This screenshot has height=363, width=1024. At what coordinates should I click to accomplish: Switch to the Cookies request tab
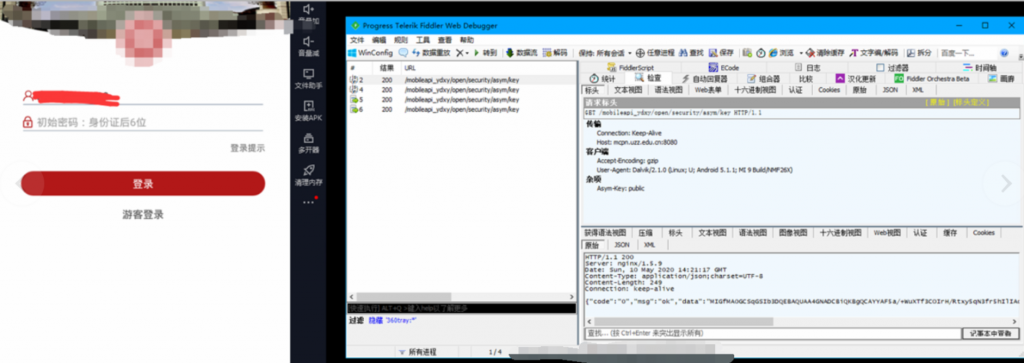[829, 90]
